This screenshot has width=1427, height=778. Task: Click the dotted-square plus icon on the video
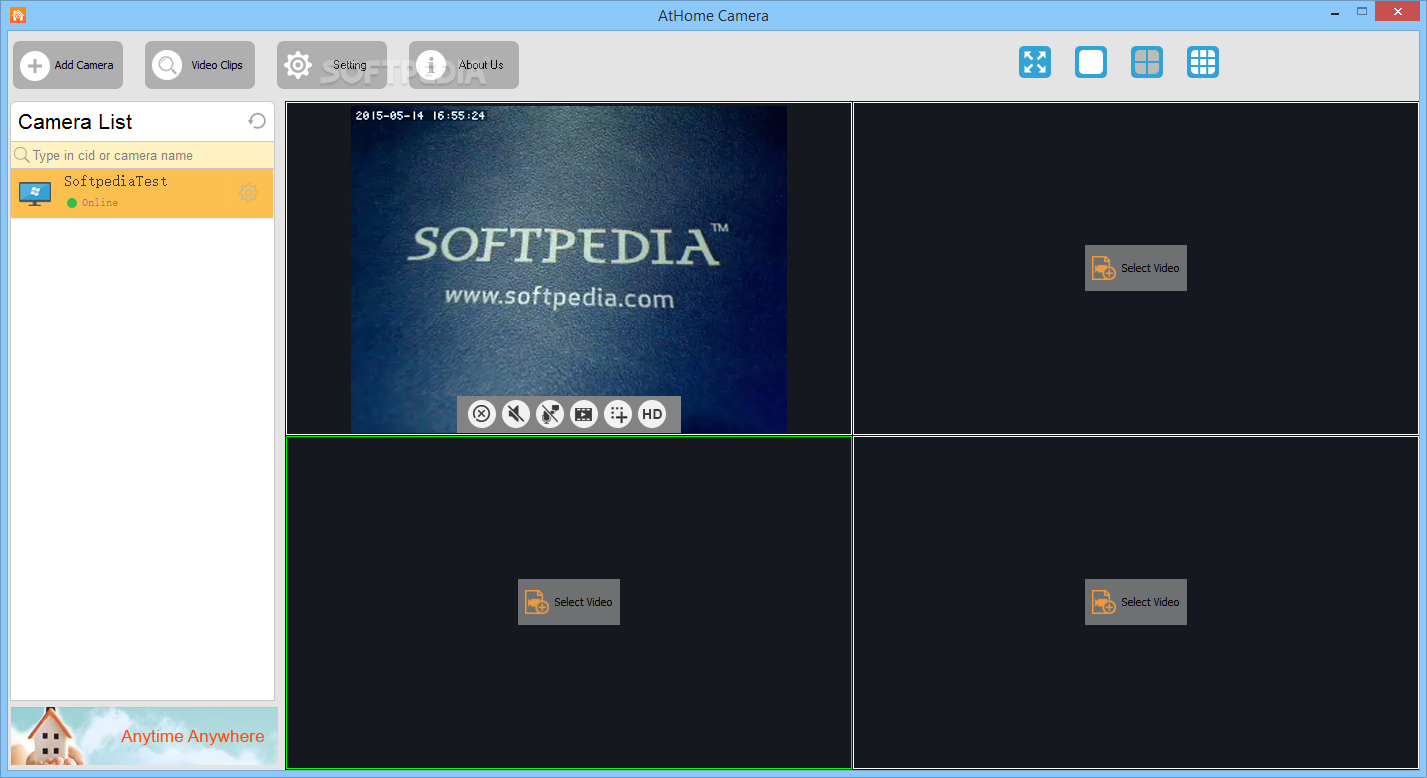point(618,414)
